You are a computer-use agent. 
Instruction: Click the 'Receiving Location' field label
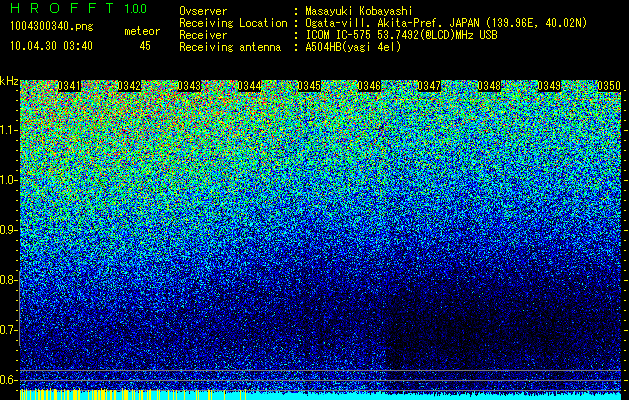pyautogui.click(x=233, y=23)
